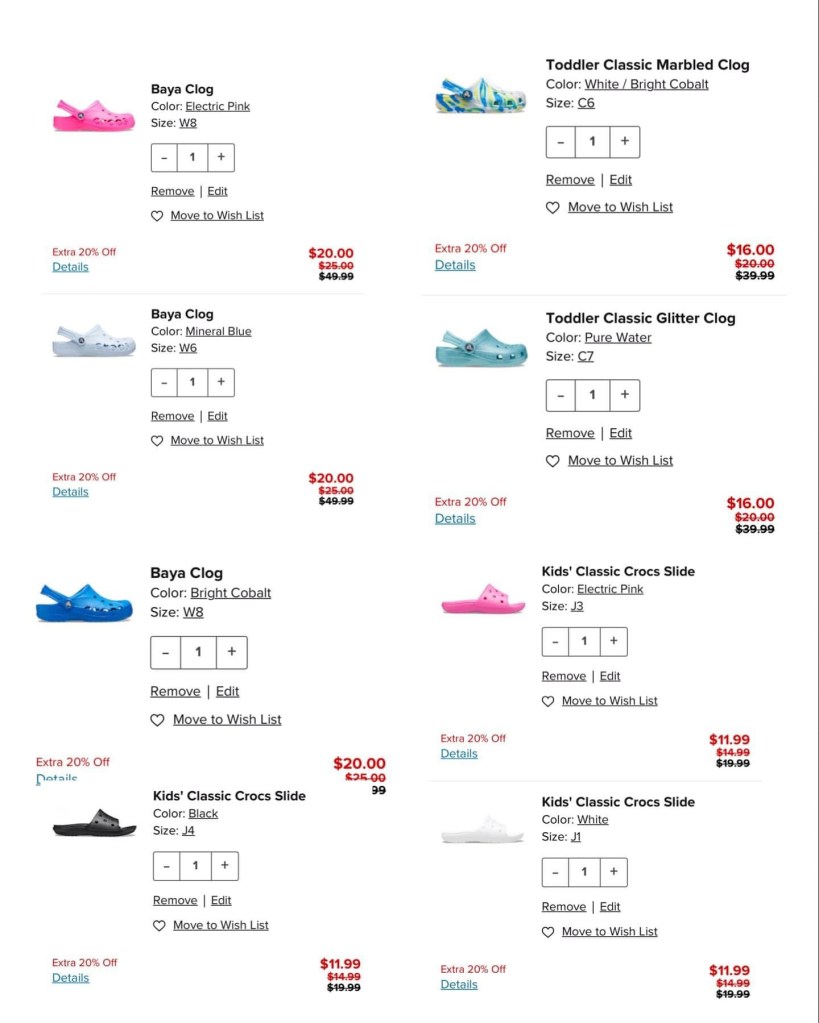Viewport: 819px width, 1023px height.
Task: Open the Bright Cobalt Baya Clog product image
Action: point(84,603)
